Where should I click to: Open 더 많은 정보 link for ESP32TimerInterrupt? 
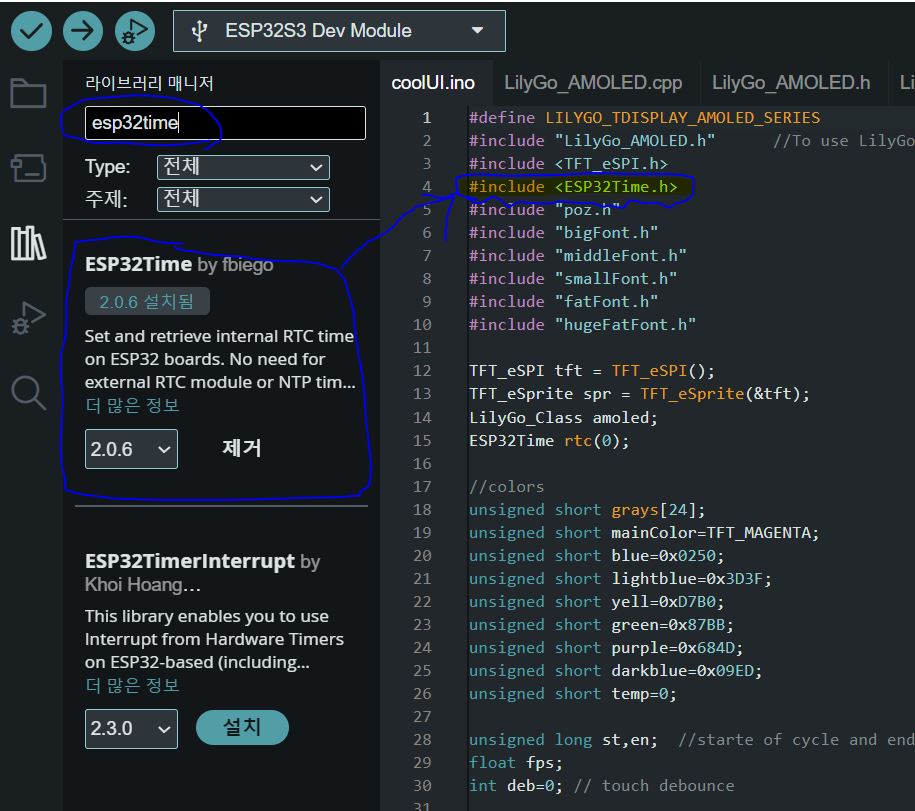(x=132, y=686)
